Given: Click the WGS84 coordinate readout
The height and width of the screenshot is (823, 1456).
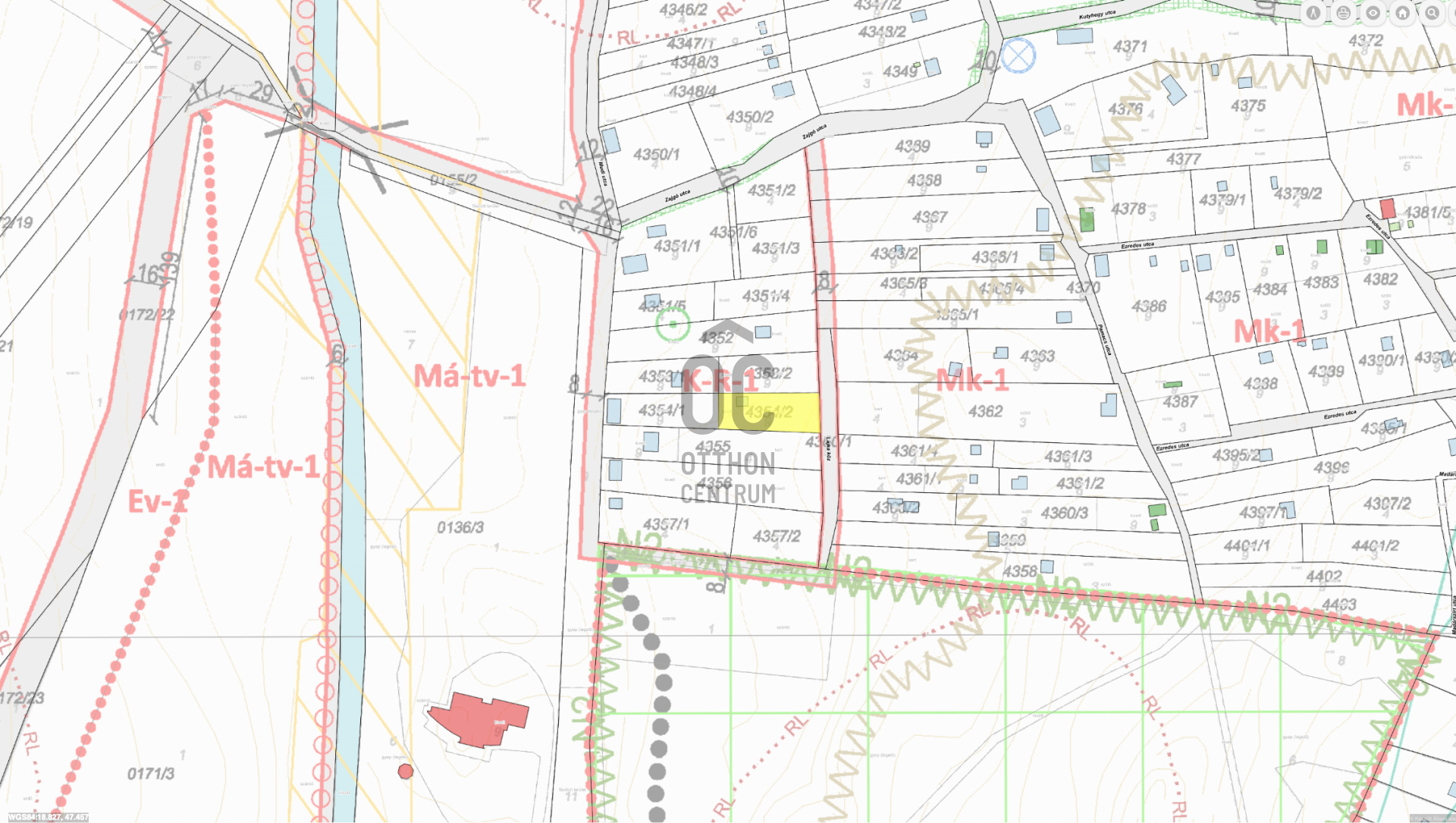Looking at the screenshot, I should pyautogui.click(x=48, y=817).
